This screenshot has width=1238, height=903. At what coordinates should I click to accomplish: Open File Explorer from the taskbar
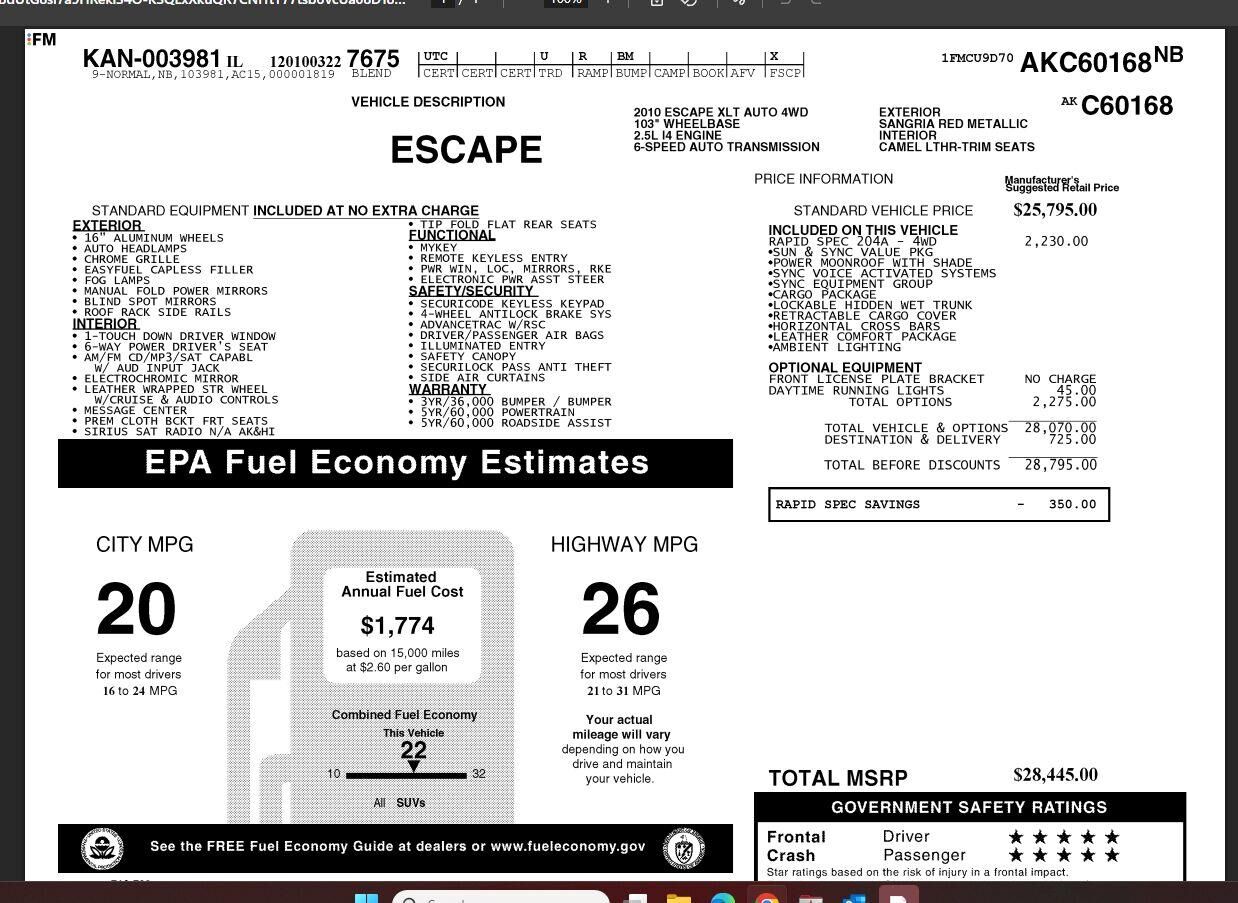[x=679, y=897]
